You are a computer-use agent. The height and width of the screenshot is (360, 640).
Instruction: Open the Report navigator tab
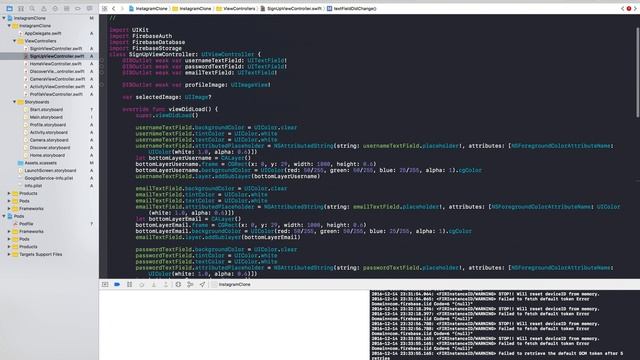coord(89,8)
